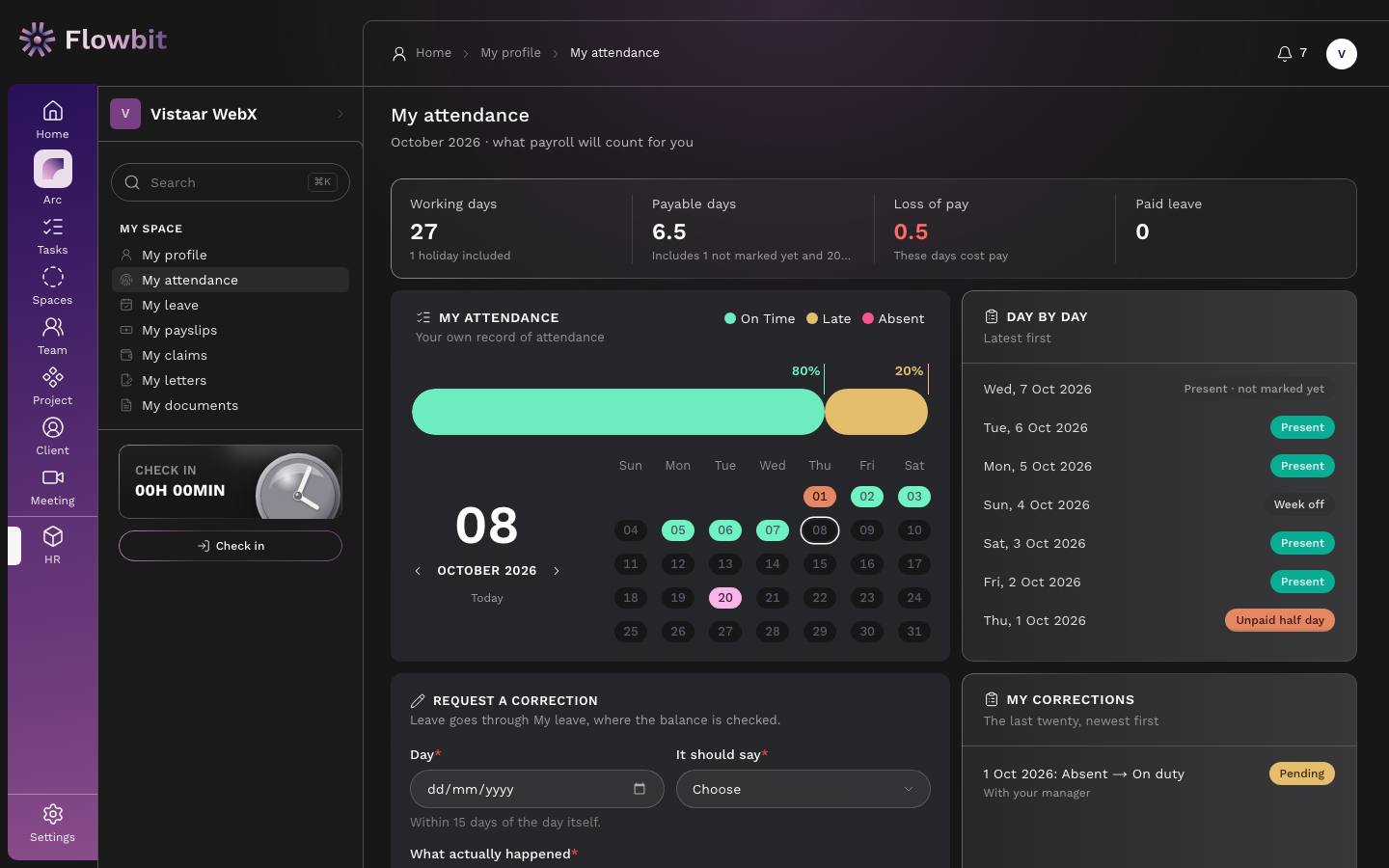
Task: Select highlighted calendar day 20
Action: tap(725, 598)
